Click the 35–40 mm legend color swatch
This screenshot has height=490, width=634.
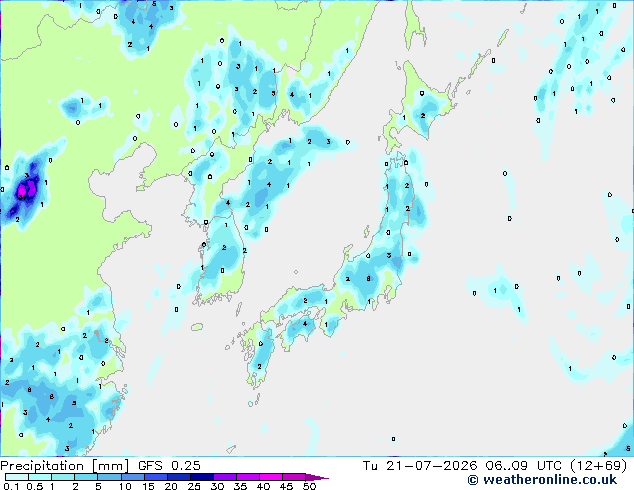247,477
